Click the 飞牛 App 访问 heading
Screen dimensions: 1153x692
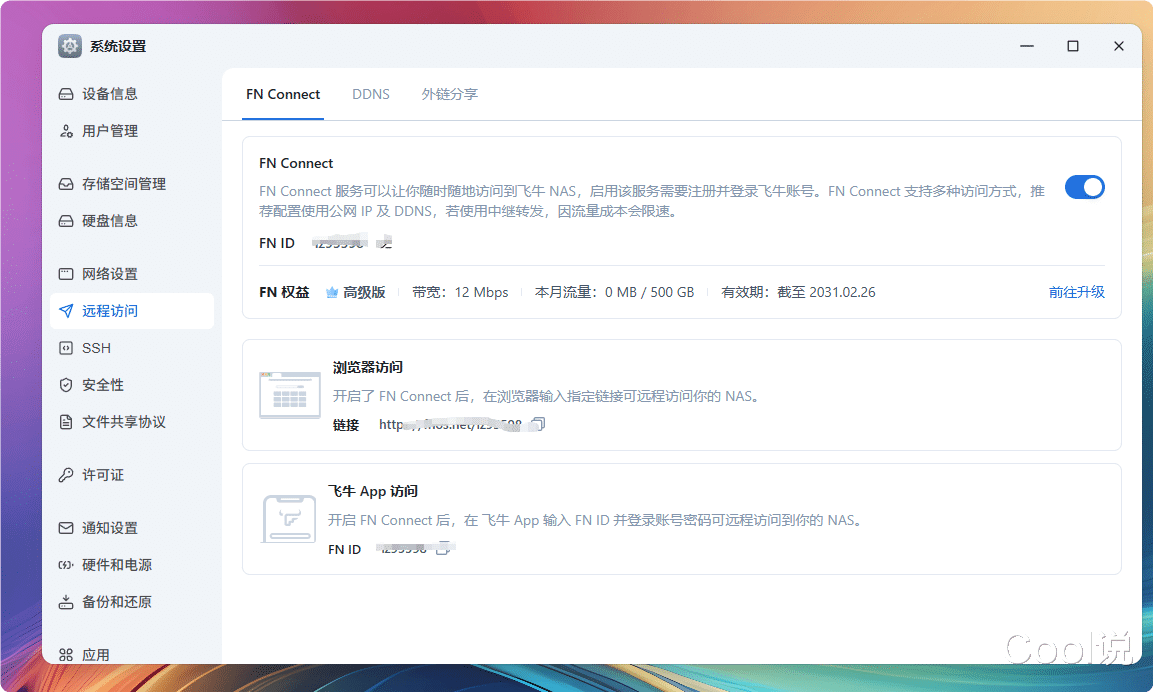[x=373, y=491]
